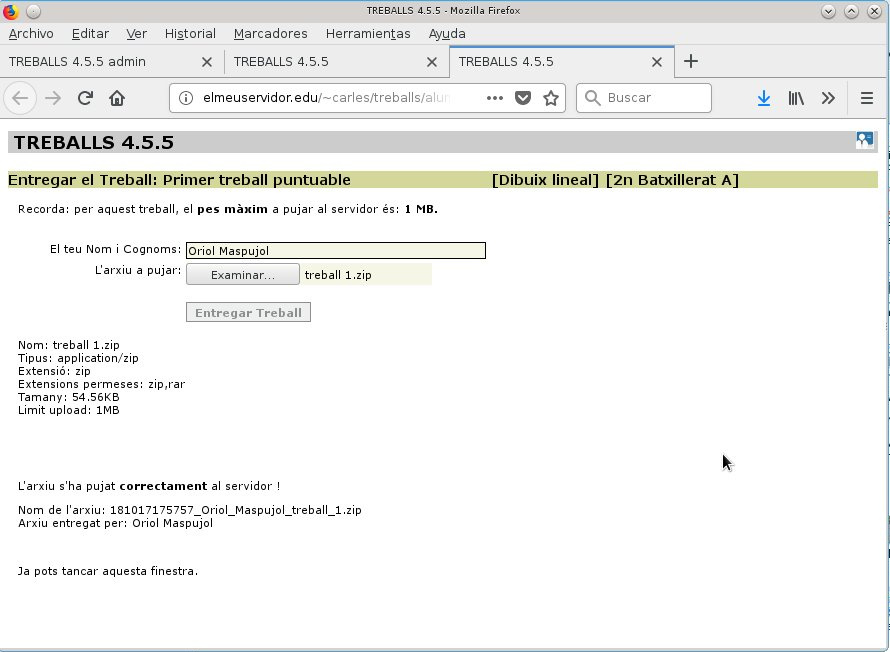The image size is (890, 652).
Task: Open a new tab with plus button
Action: pyautogui.click(x=691, y=61)
